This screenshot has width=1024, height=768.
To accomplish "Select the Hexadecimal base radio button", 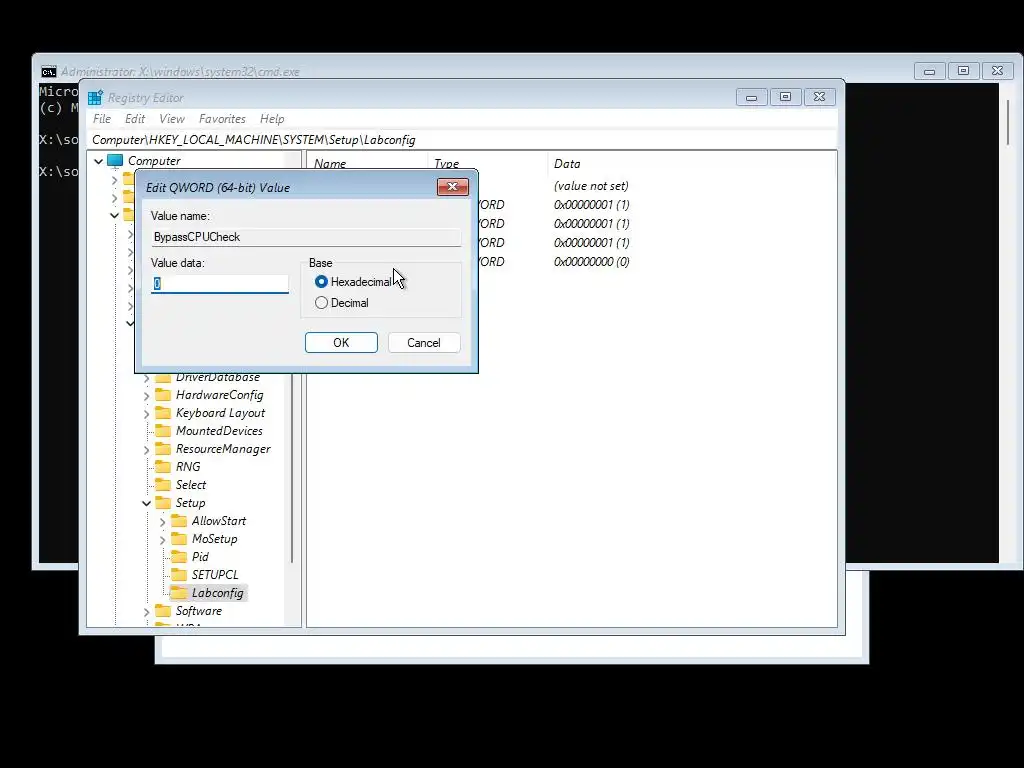I will (x=321, y=281).
